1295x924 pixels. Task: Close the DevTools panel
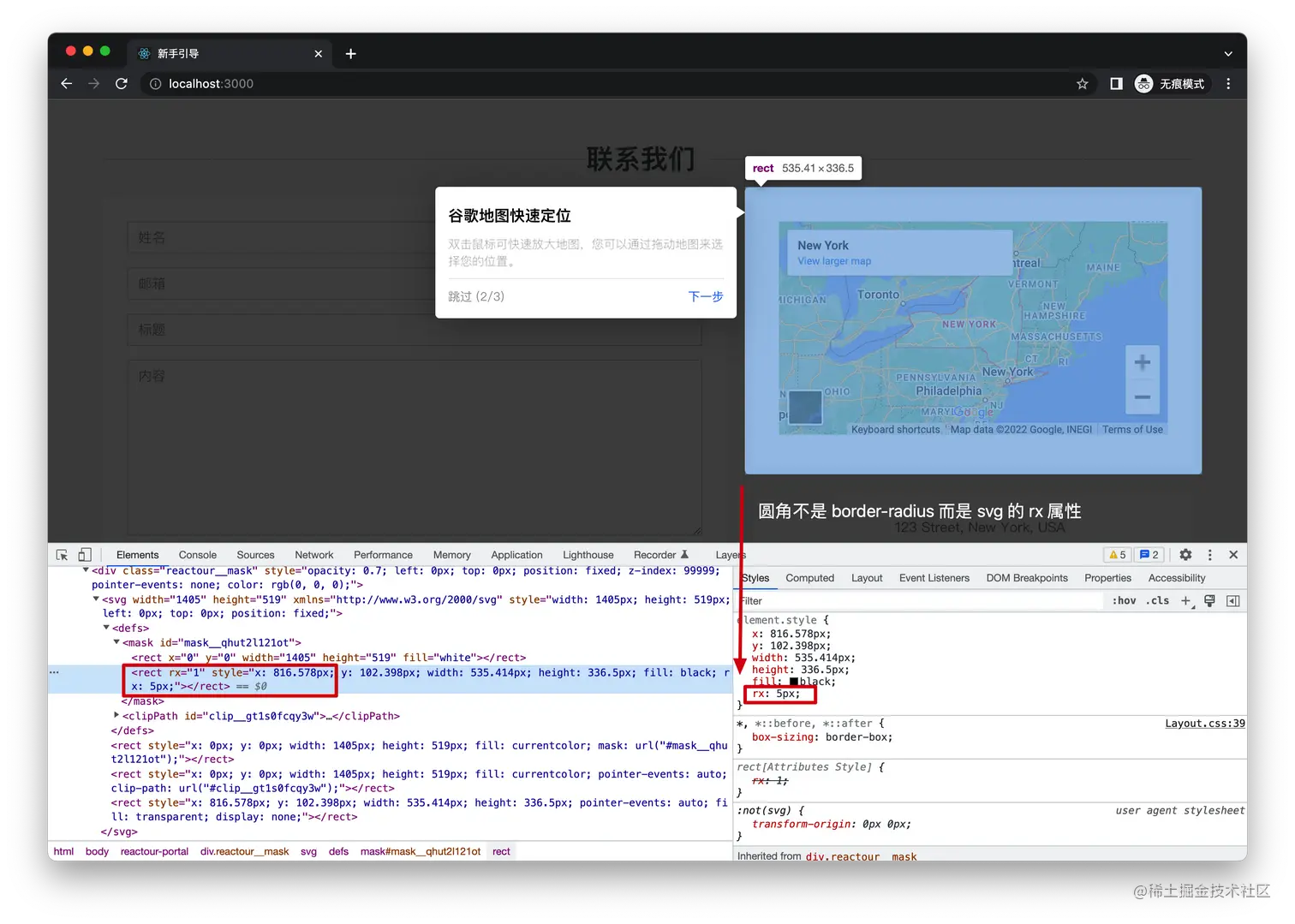(x=1233, y=555)
